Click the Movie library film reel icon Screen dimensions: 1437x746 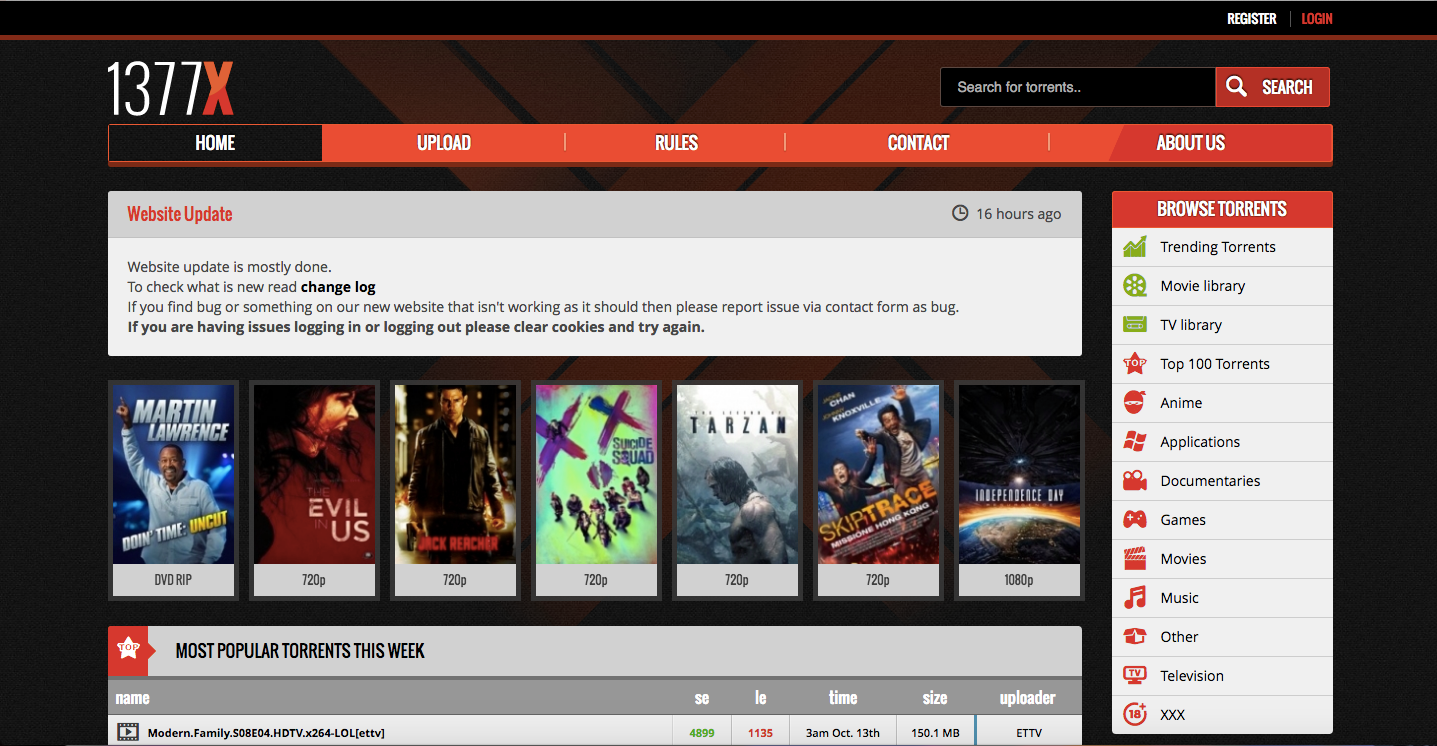tap(1134, 286)
